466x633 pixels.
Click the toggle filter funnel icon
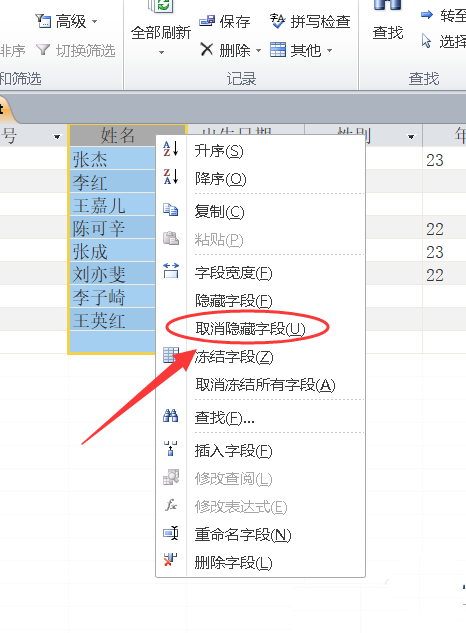(x=43, y=50)
